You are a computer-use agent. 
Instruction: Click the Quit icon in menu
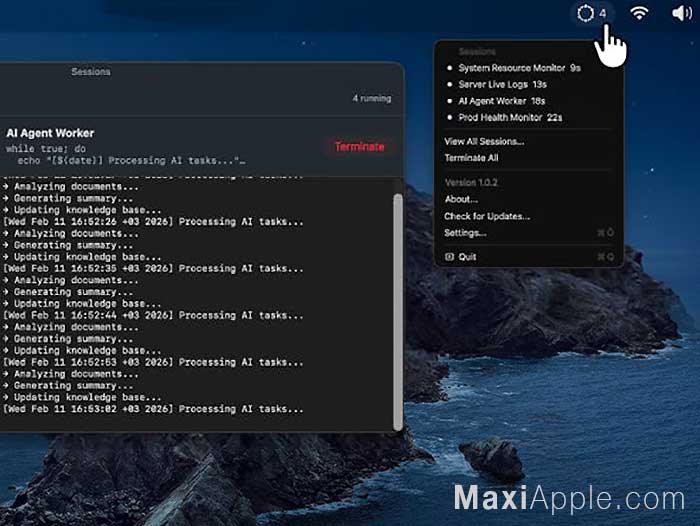click(x=449, y=257)
